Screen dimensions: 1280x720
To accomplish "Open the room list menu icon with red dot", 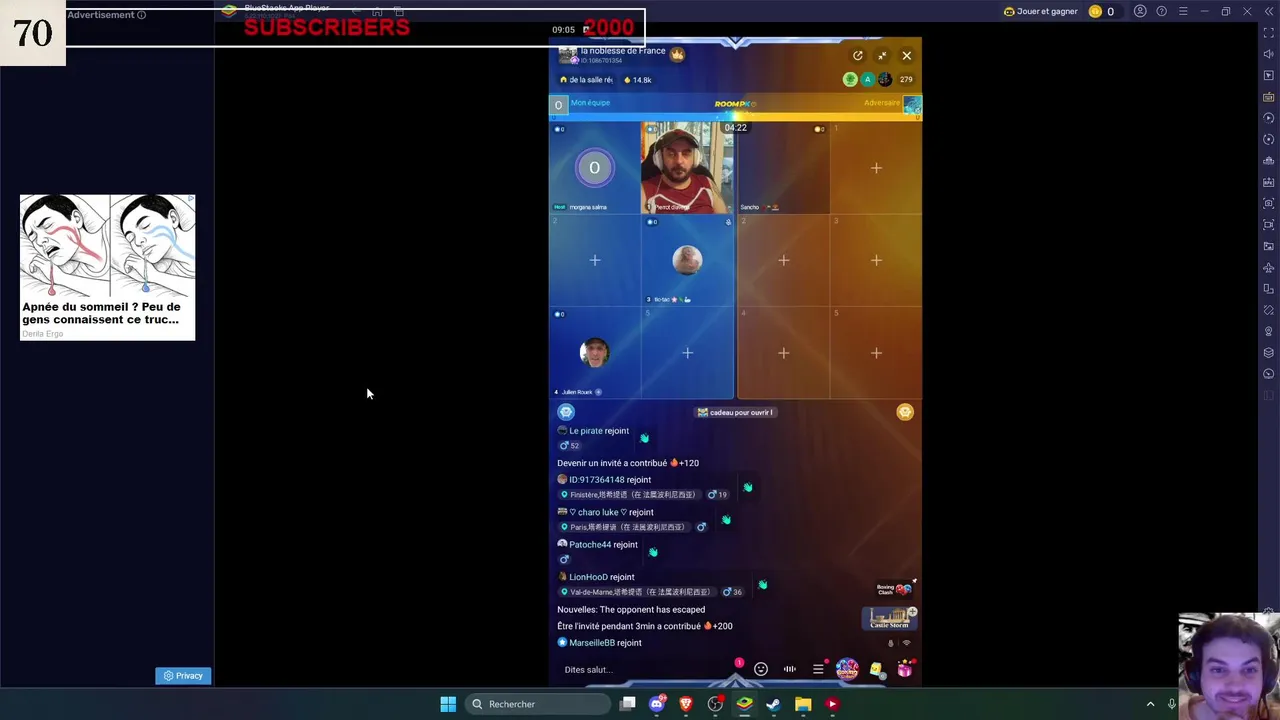I will [x=818, y=669].
